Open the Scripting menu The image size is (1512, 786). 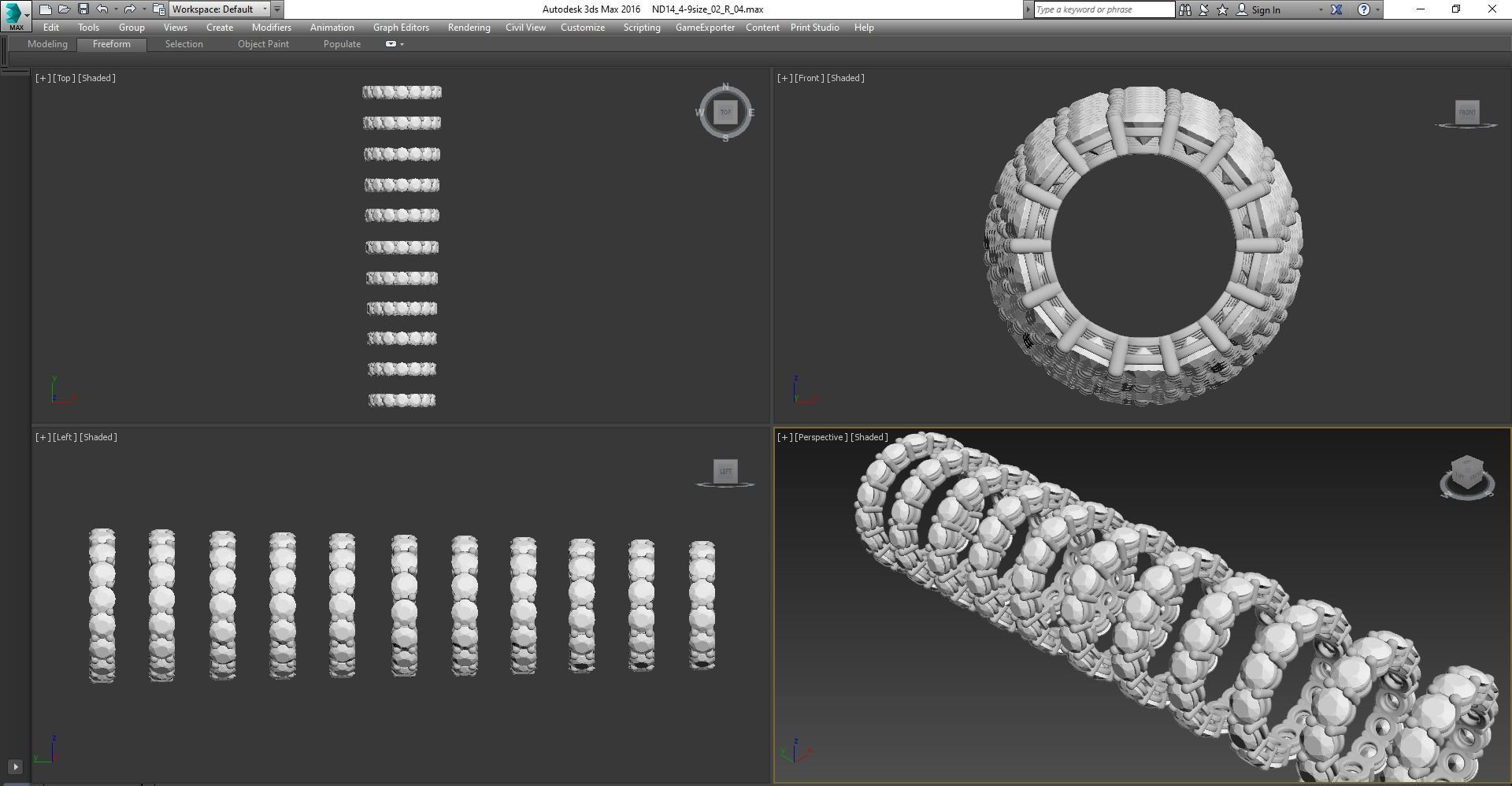click(642, 28)
